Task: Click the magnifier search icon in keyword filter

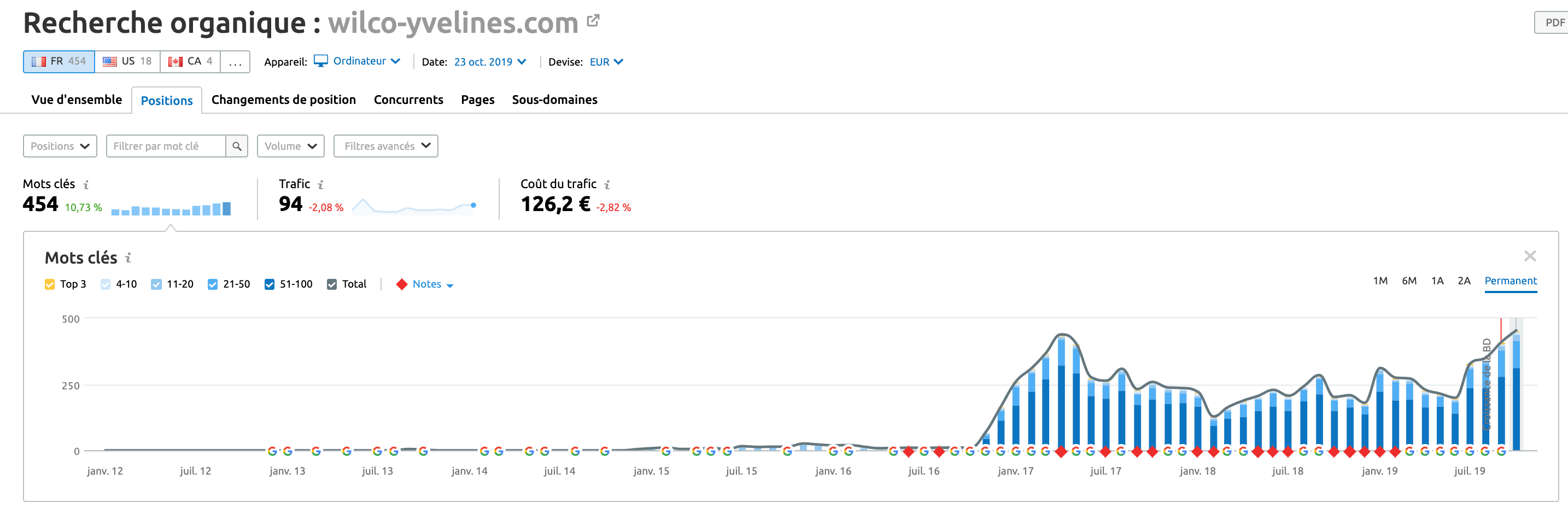Action: (x=237, y=146)
